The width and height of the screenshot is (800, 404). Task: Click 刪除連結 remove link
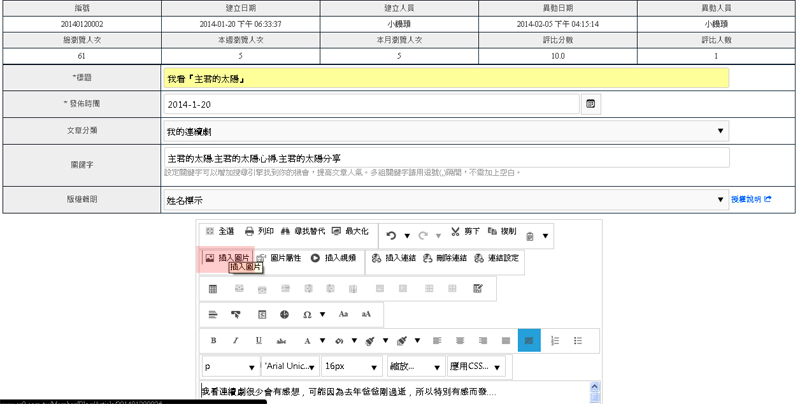pyautogui.click(x=445, y=258)
